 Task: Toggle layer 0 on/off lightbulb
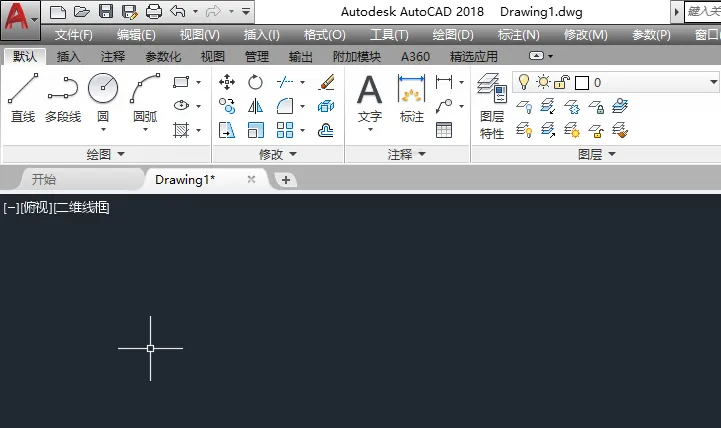point(523,82)
